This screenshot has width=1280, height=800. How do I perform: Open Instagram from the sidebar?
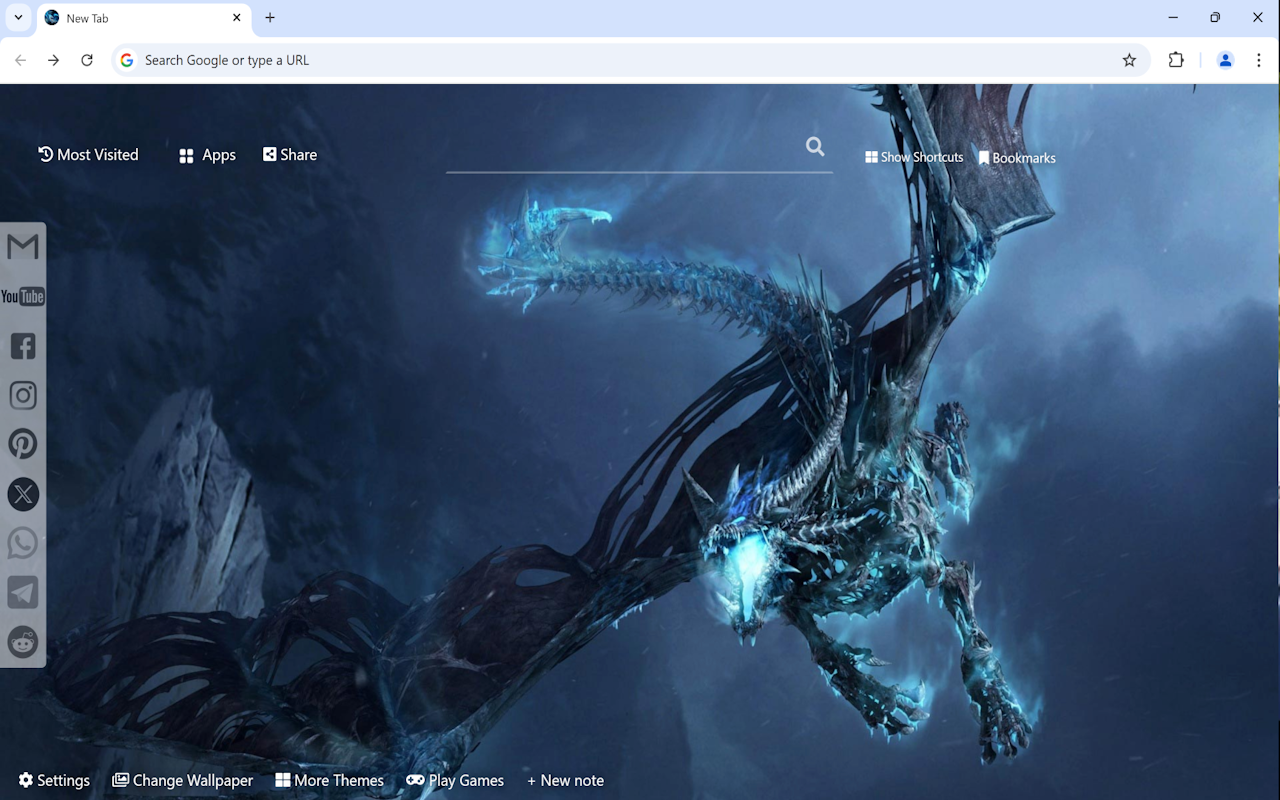[x=22, y=394]
